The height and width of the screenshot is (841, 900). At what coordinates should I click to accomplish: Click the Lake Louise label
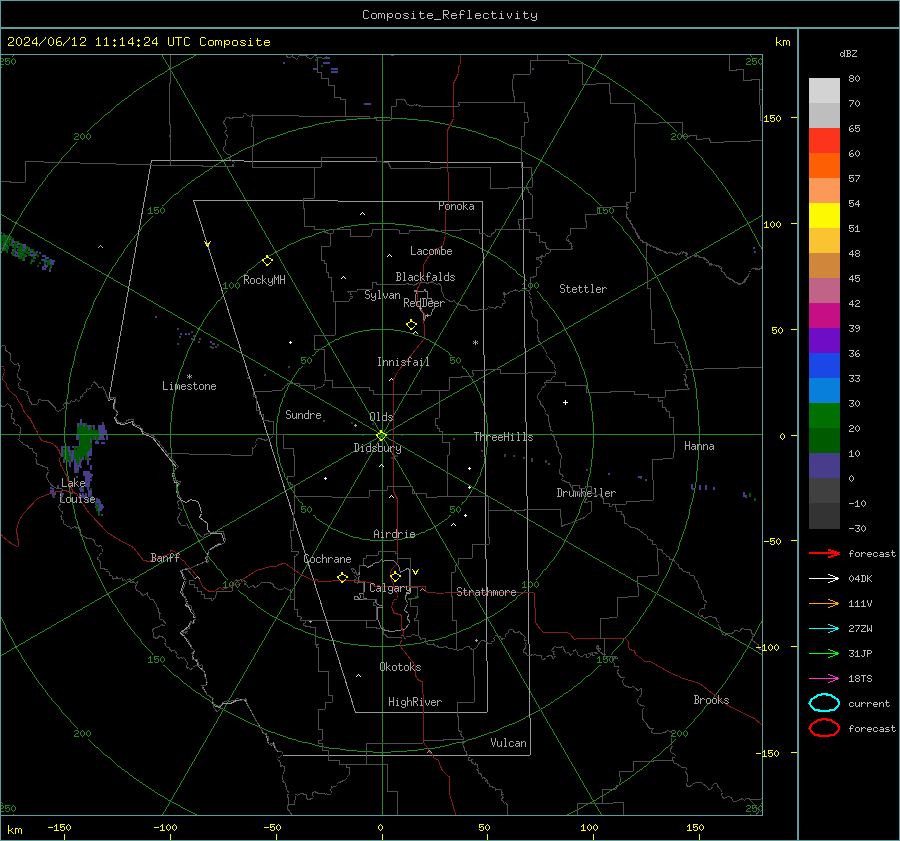click(77, 491)
